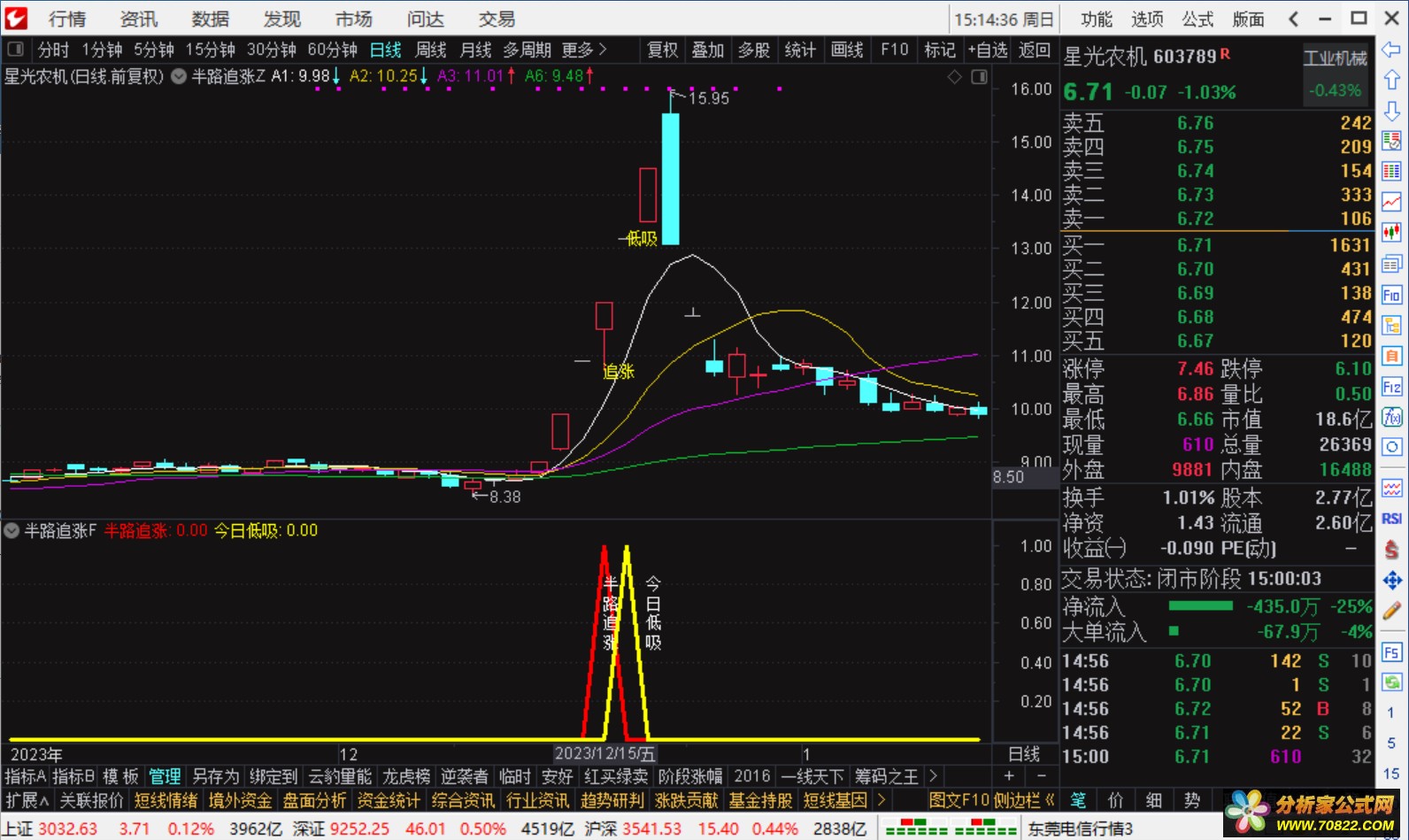Click the 画线 drawing button
Viewport: 1409px width, 840px height.
tap(847, 50)
